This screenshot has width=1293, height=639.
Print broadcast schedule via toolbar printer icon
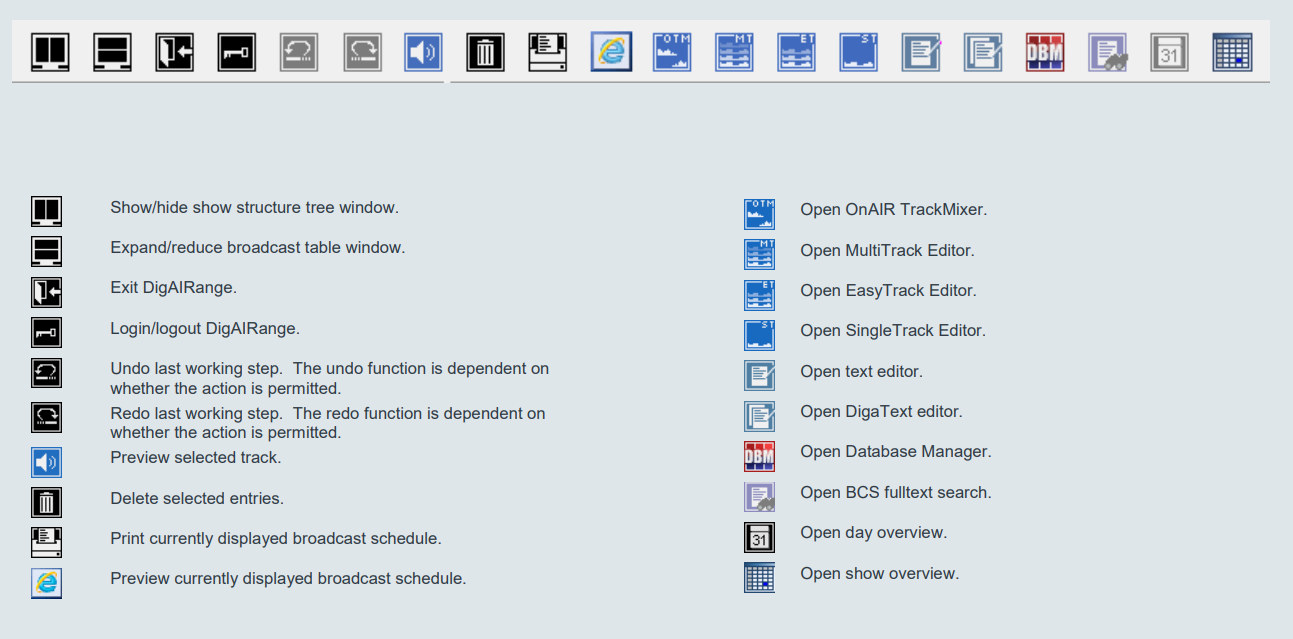tap(548, 52)
